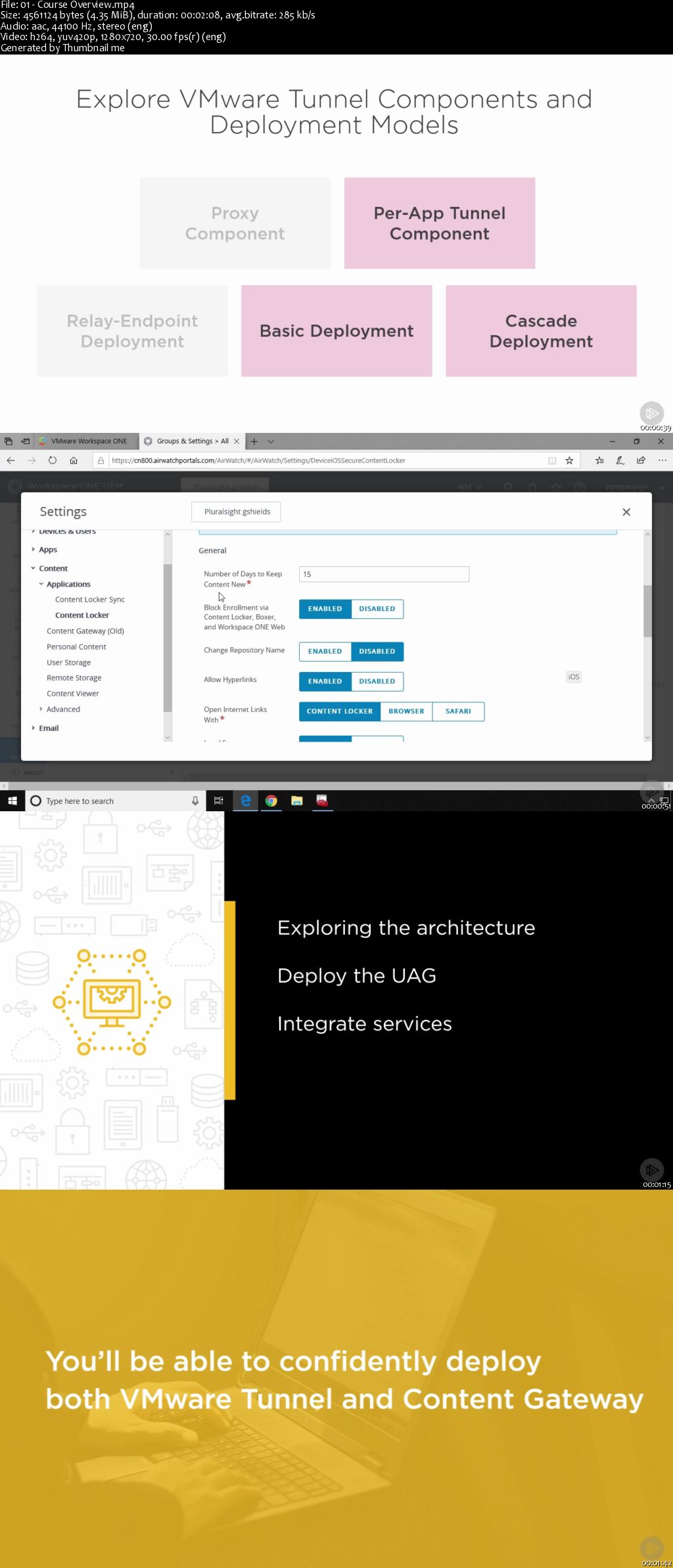Enable Allow Hyperlinks
The height and width of the screenshot is (1568, 673).
click(x=325, y=681)
